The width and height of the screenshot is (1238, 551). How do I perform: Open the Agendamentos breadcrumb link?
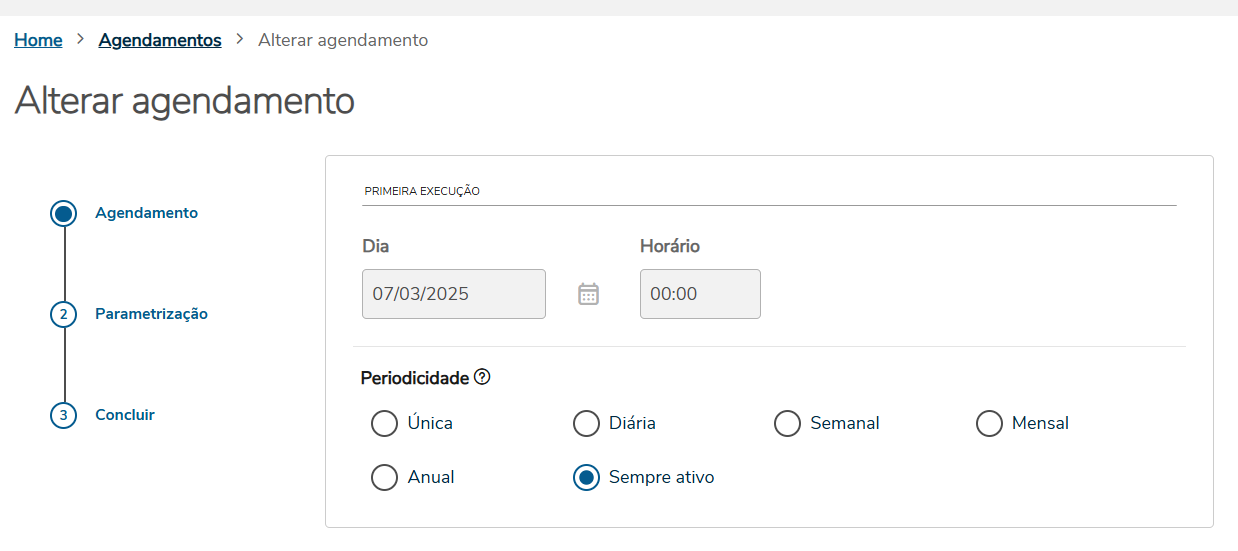point(160,40)
